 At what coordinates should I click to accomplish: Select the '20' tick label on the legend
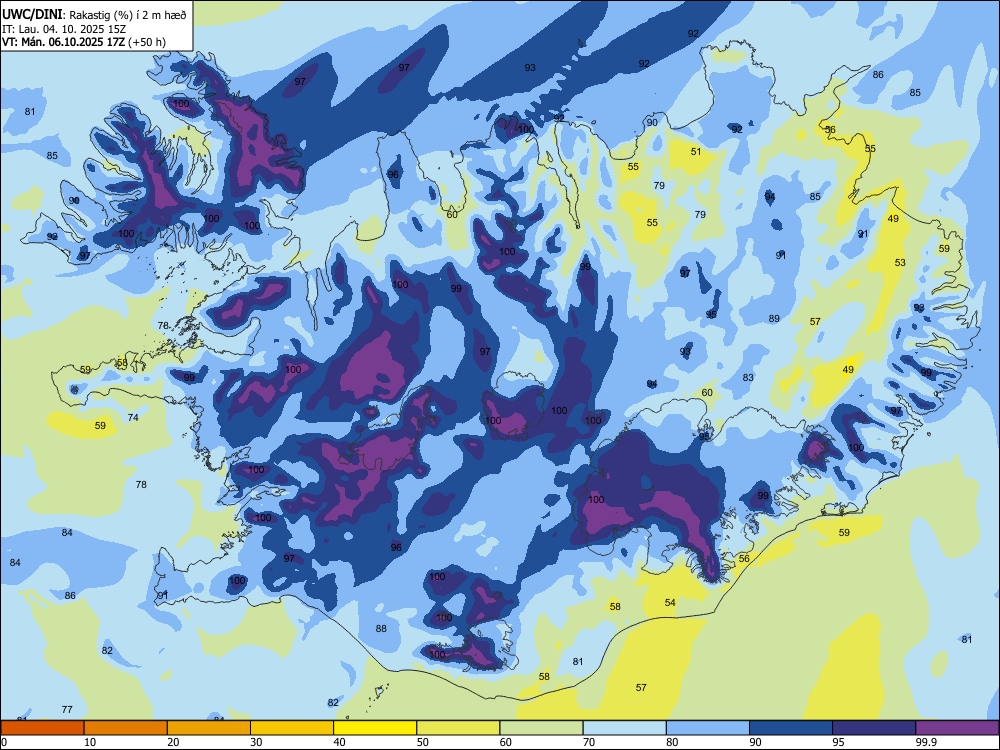coord(173,742)
